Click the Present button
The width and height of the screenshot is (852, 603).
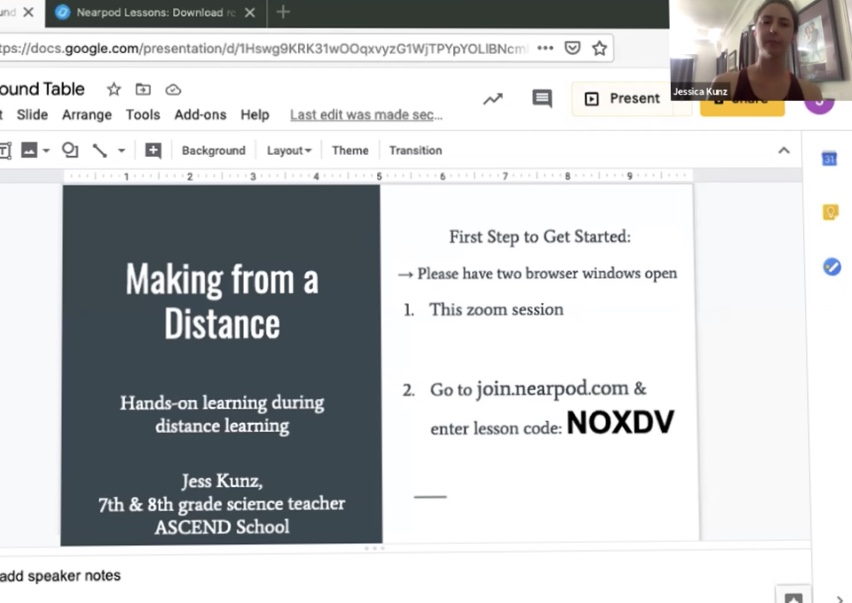[622, 98]
